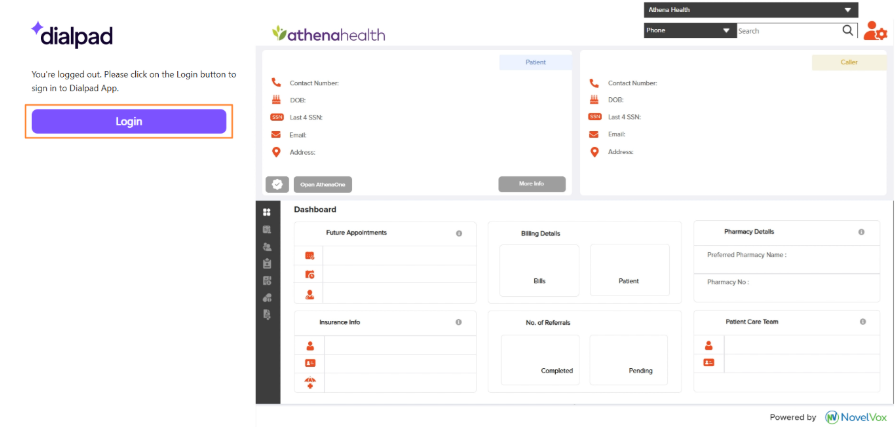Click the Future Appointments card title
The image size is (895, 427).
tap(356, 233)
